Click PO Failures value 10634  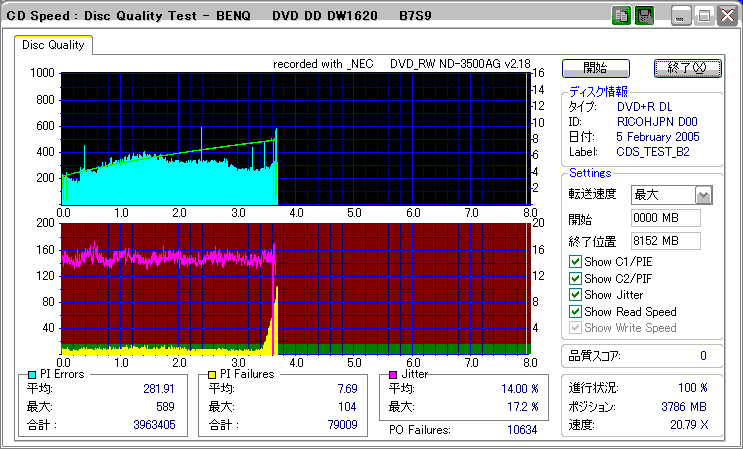tap(522, 430)
